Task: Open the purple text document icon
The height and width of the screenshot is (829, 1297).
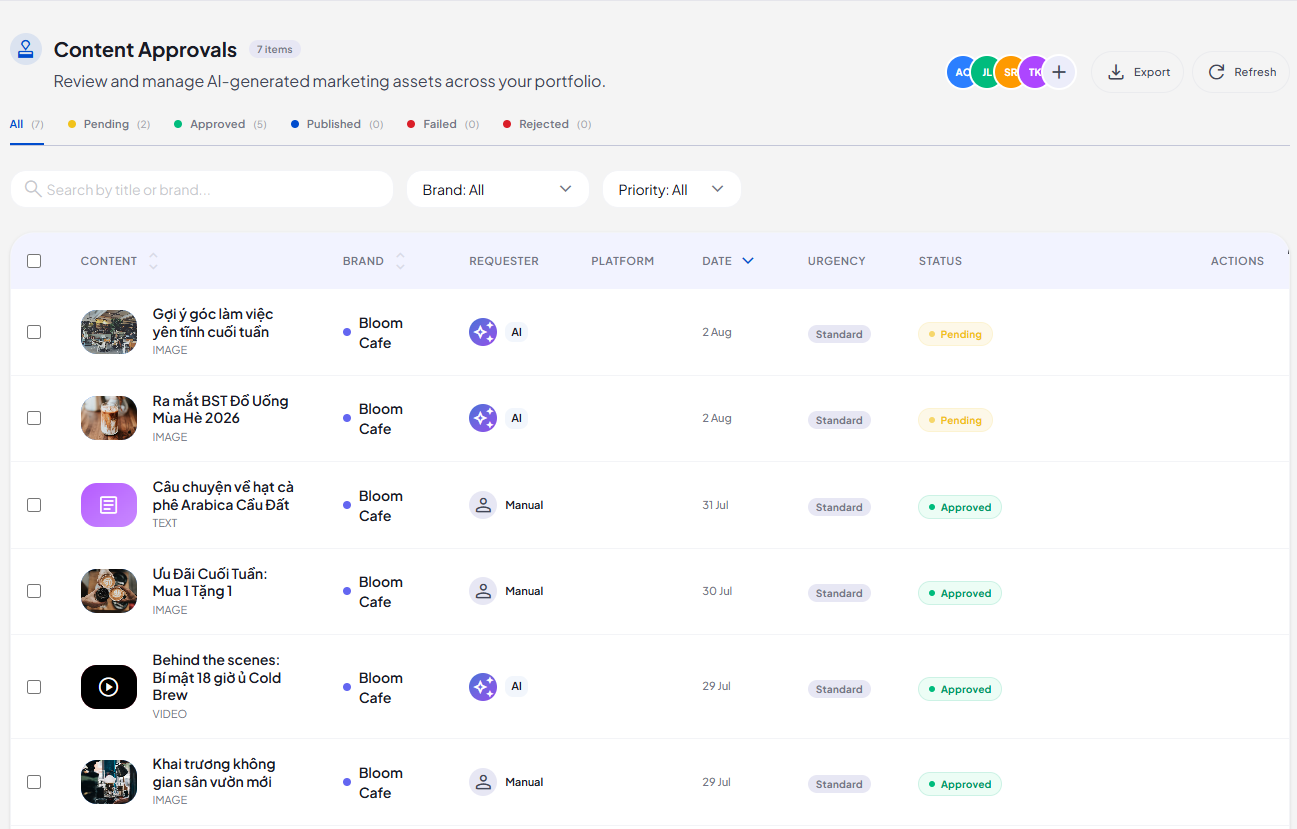Action: coord(109,505)
